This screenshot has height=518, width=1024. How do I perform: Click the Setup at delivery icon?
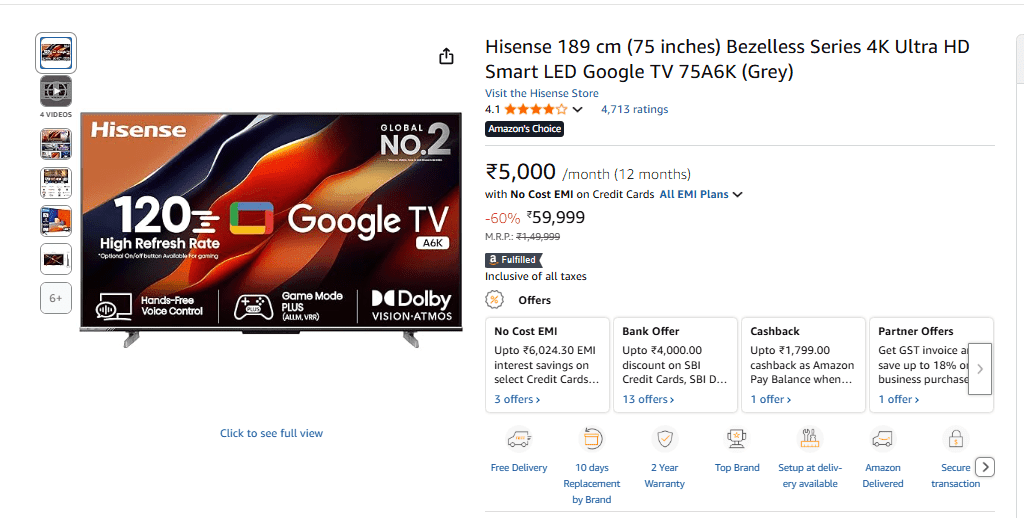(x=810, y=439)
